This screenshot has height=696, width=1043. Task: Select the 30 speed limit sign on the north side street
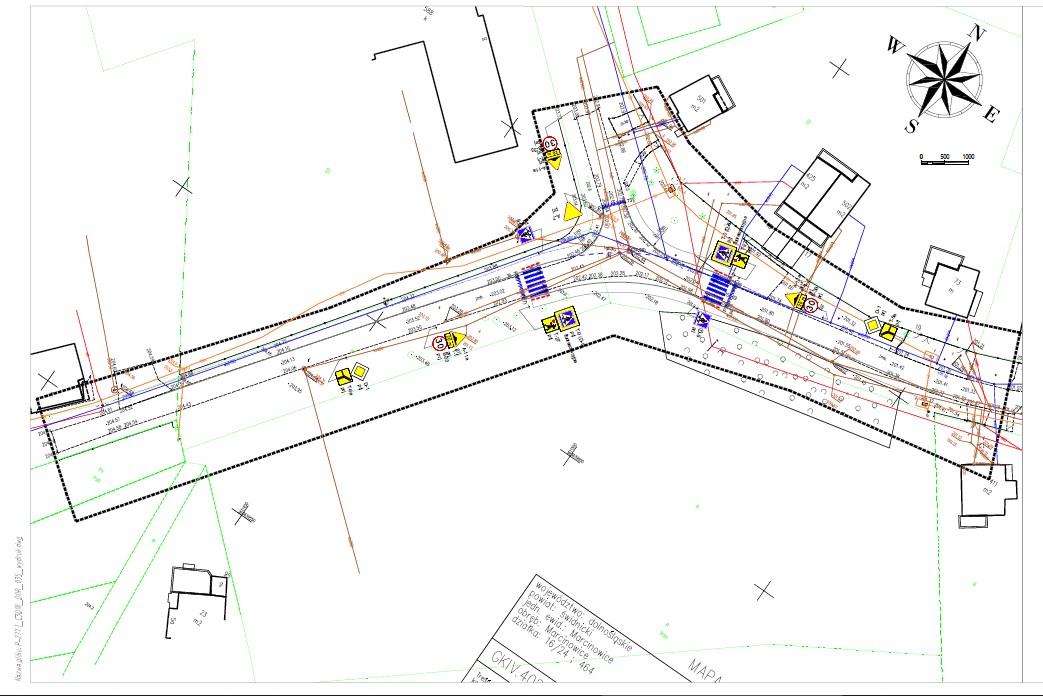point(549,143)
